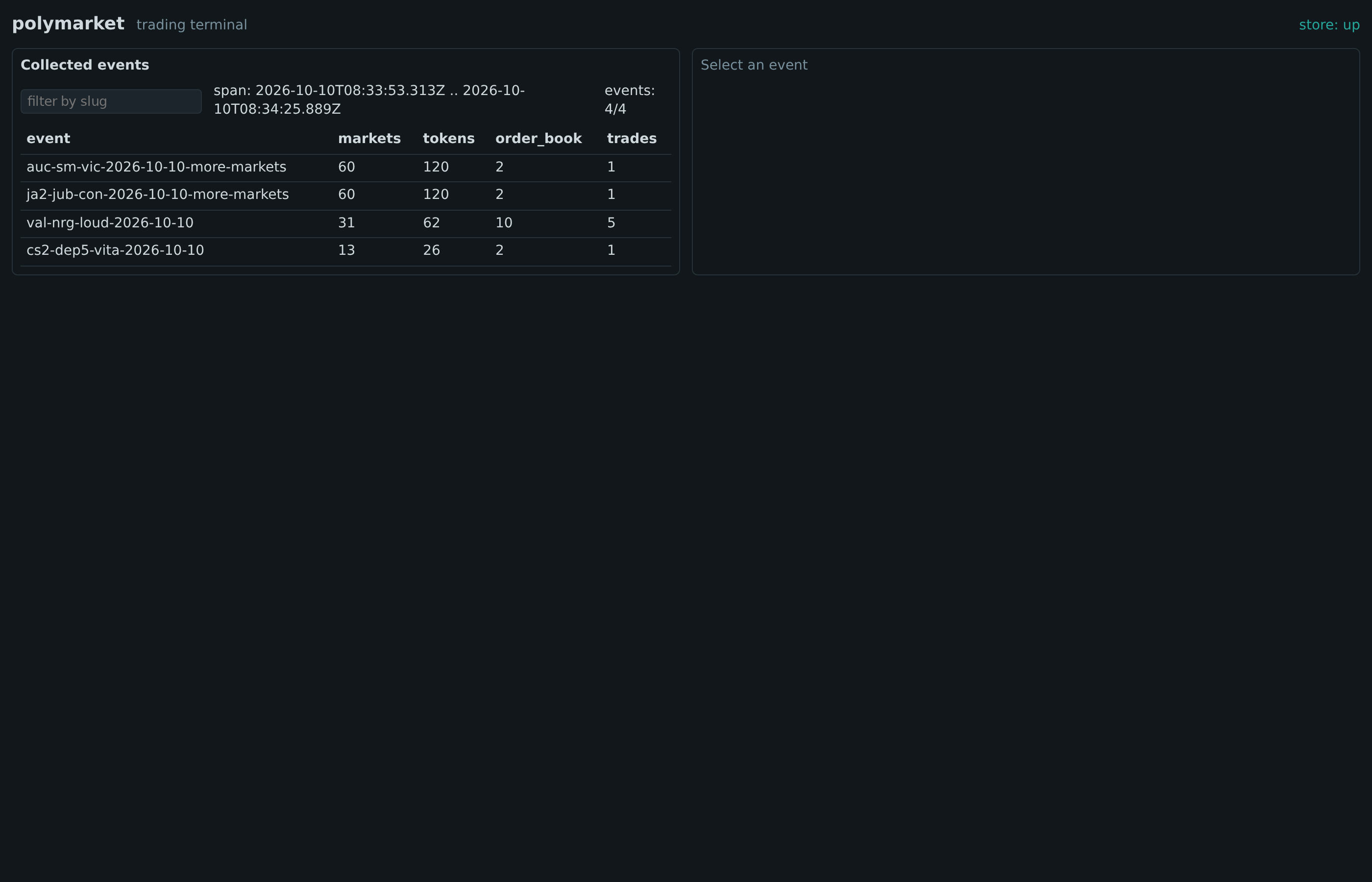Click trades value 1 in ja2-jub-con row

click(611, 195)
